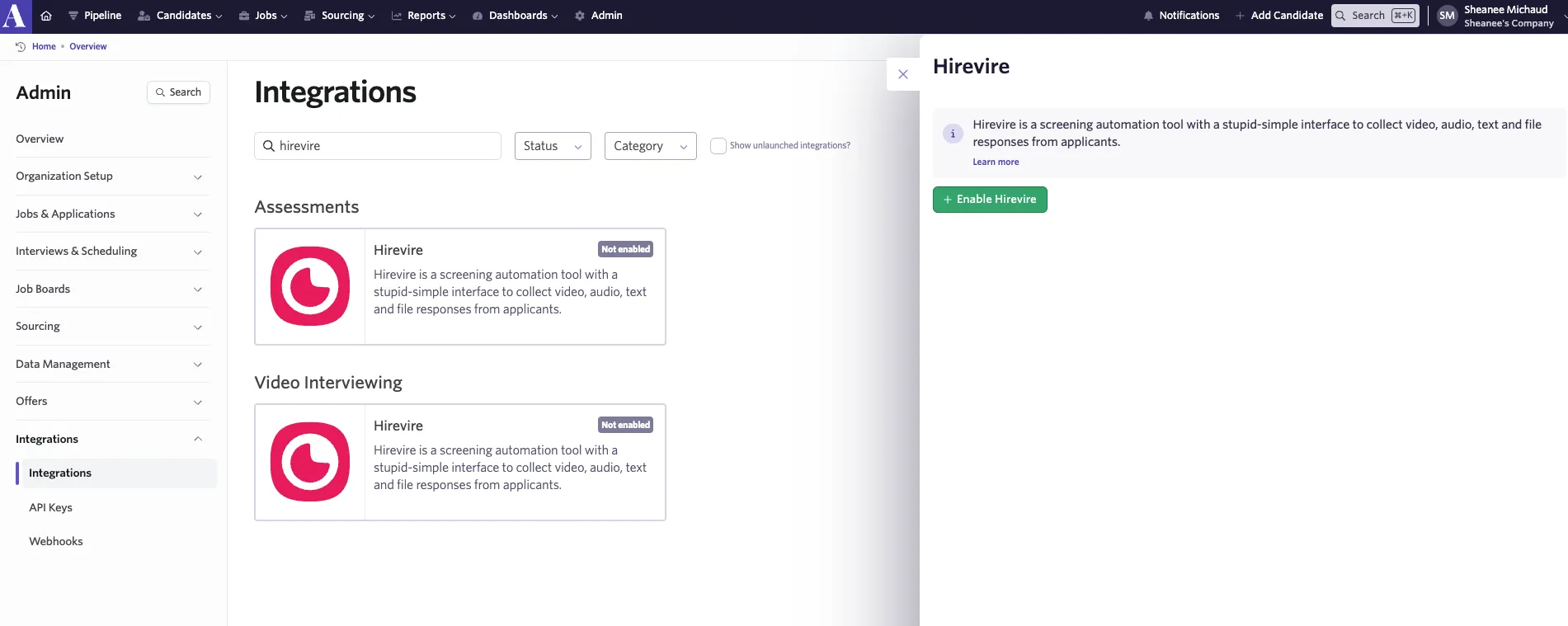
Task: Click the global Search box in navbar
Action: (x=1375, y=16)
